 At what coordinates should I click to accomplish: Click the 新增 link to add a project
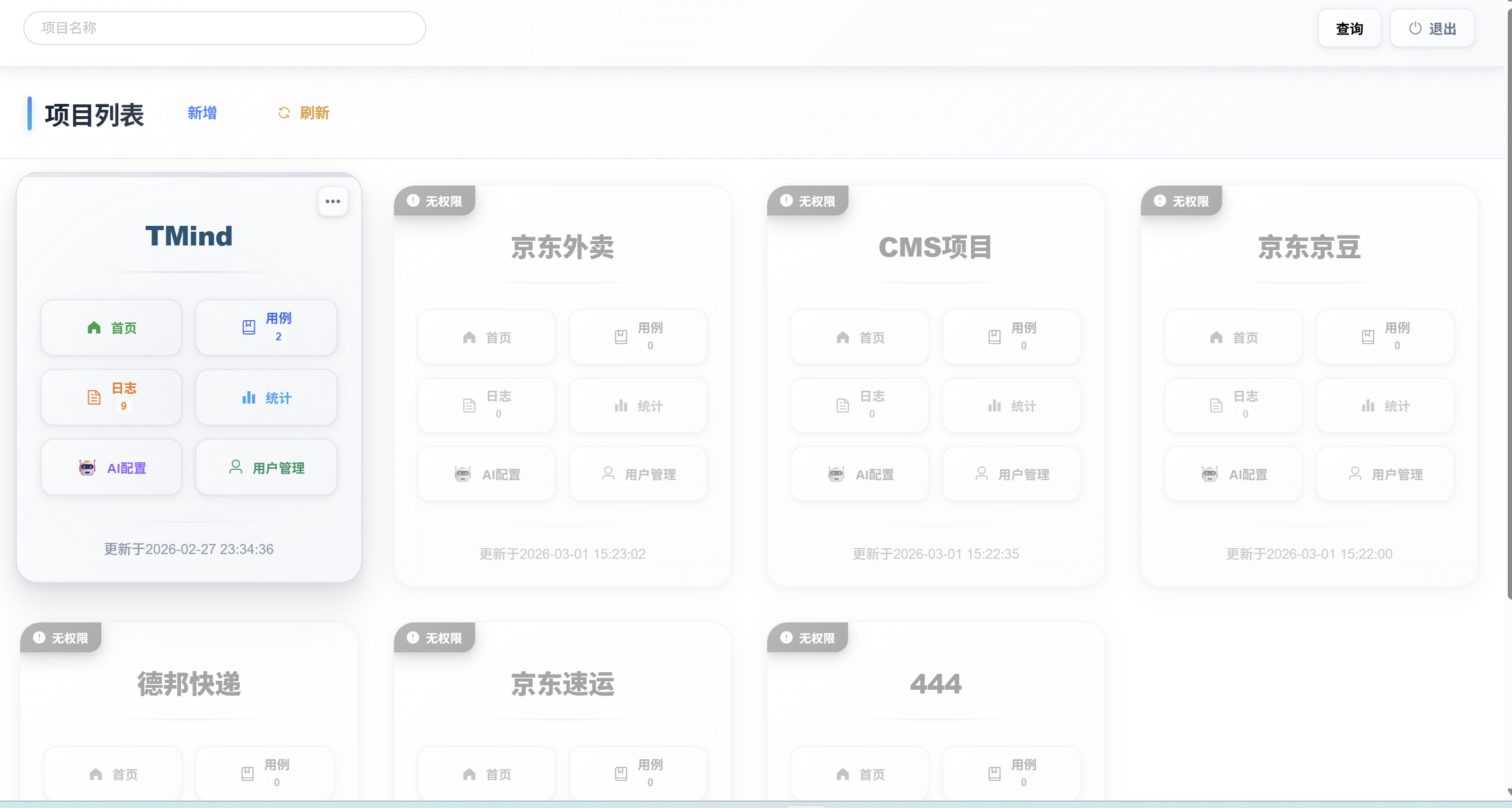click(x=202, y=112)
